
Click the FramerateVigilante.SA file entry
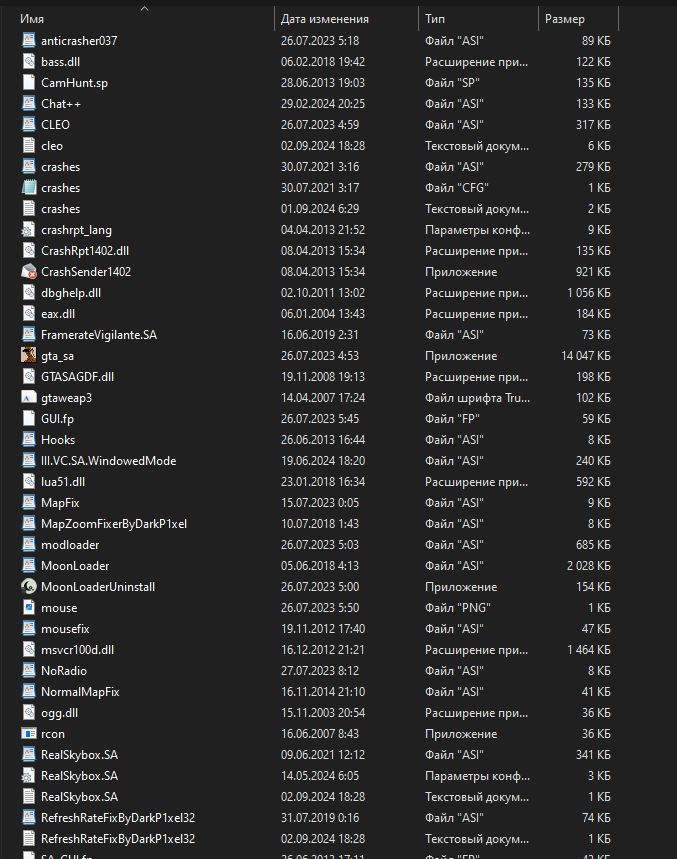tap(98, 335)
